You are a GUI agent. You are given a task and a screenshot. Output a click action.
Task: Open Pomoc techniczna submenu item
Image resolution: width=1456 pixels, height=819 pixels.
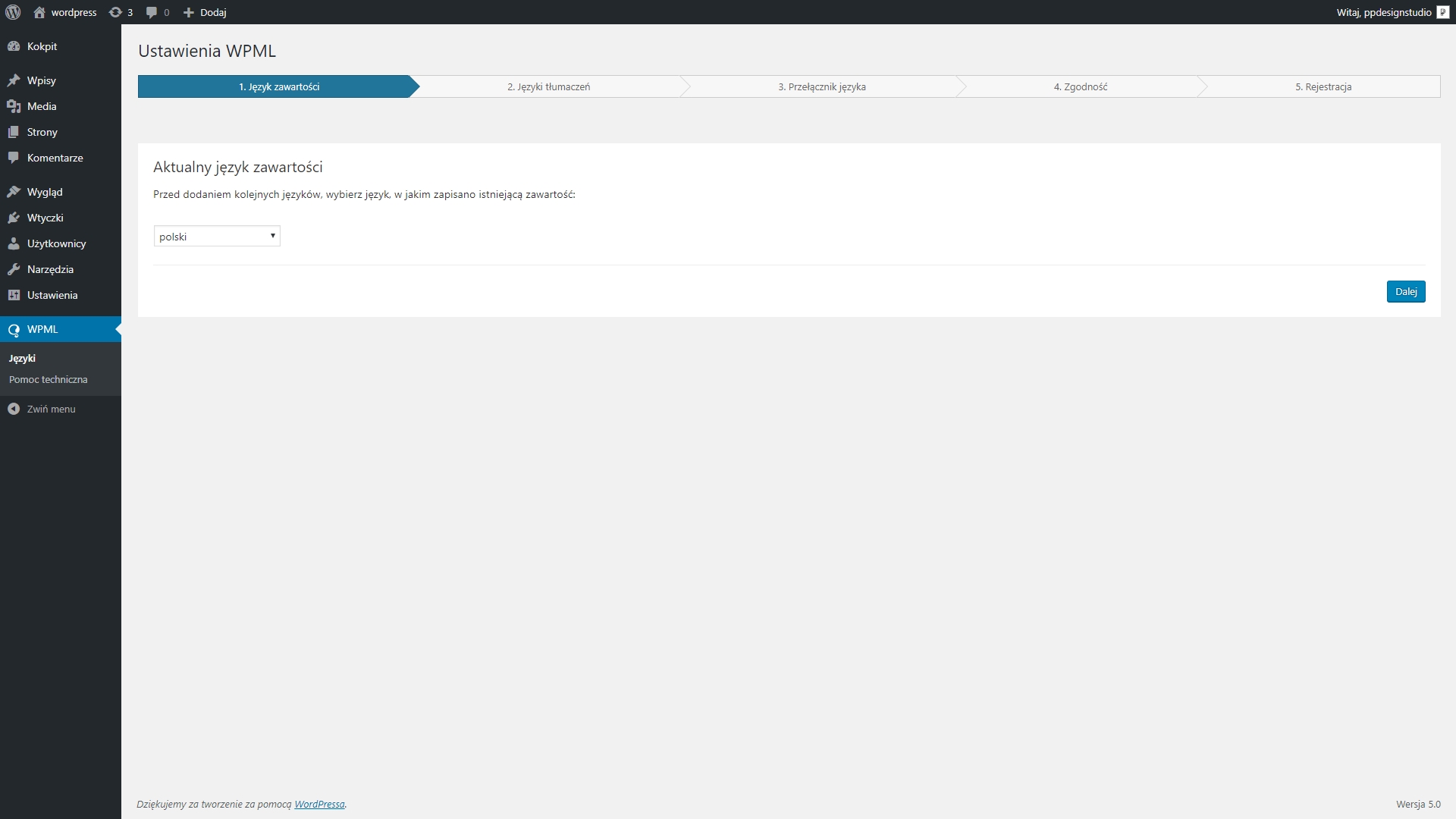pyautogui.click(x=61, y=379)
